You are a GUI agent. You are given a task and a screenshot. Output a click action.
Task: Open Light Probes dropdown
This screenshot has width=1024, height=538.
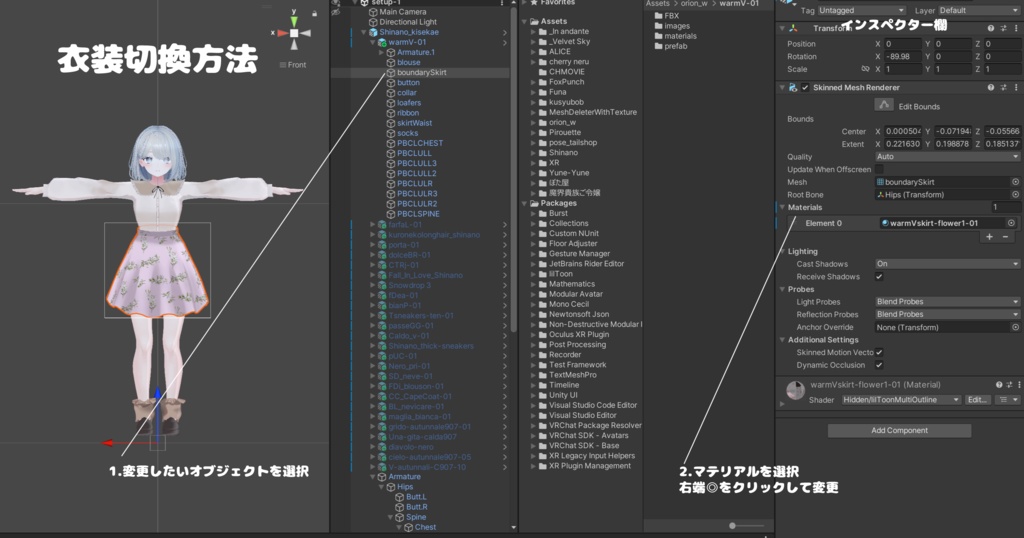[947, 302]
